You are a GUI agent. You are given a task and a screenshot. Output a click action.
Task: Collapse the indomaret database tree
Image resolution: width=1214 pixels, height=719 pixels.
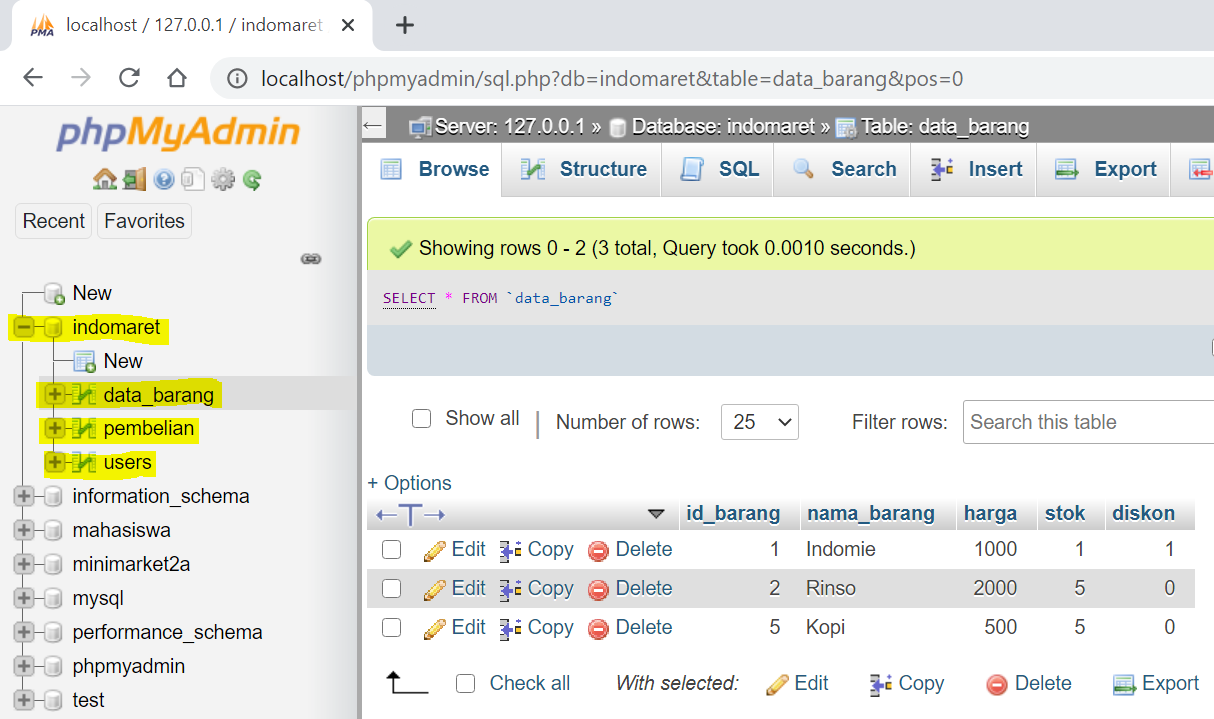point(24,327)
